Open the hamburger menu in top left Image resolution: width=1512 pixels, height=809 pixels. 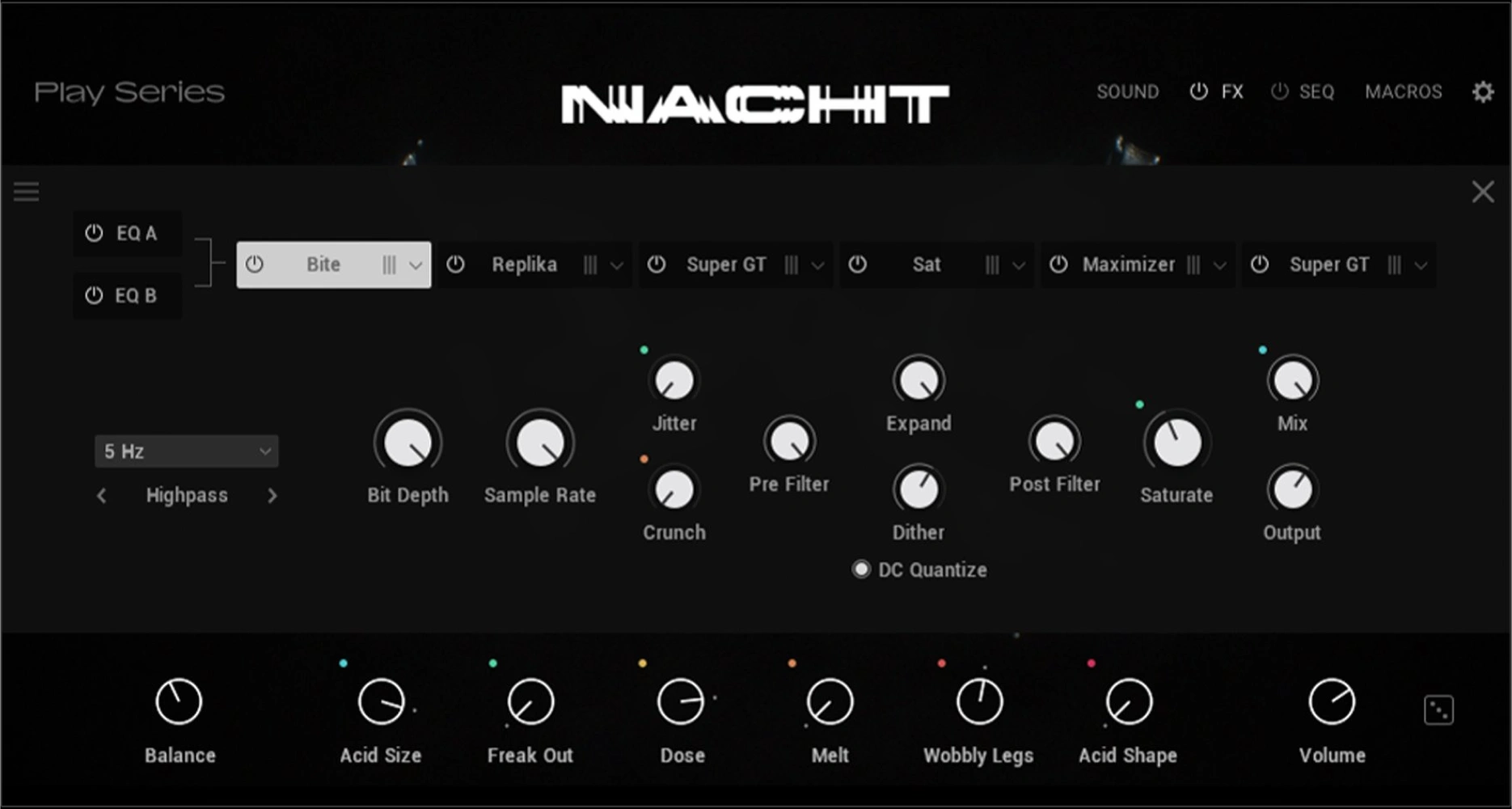pyautogui.click(x=27, y=191)
